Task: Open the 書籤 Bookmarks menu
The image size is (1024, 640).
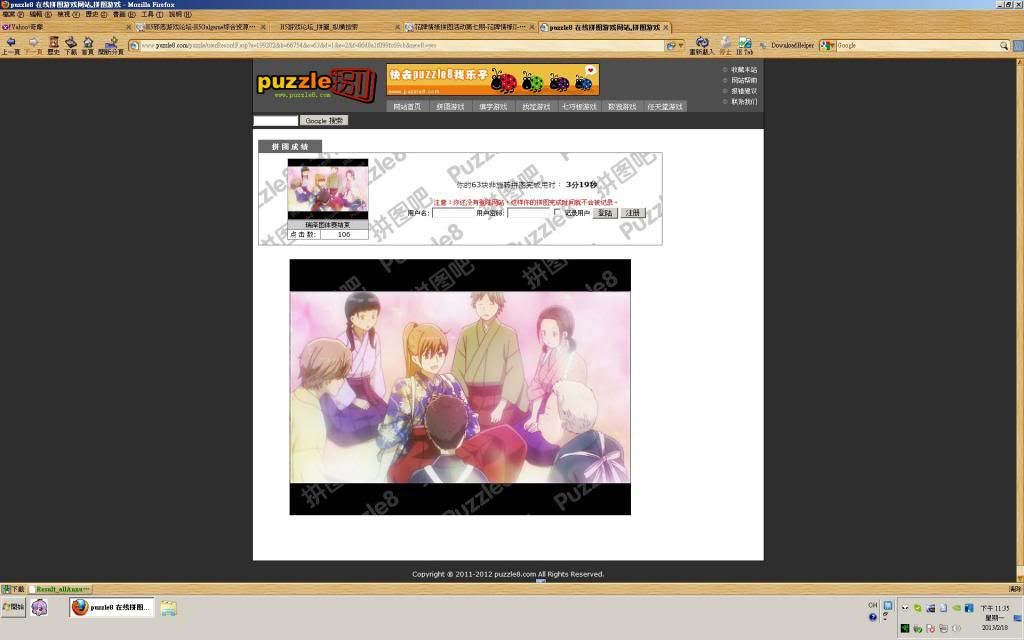Action: (124, 14)
